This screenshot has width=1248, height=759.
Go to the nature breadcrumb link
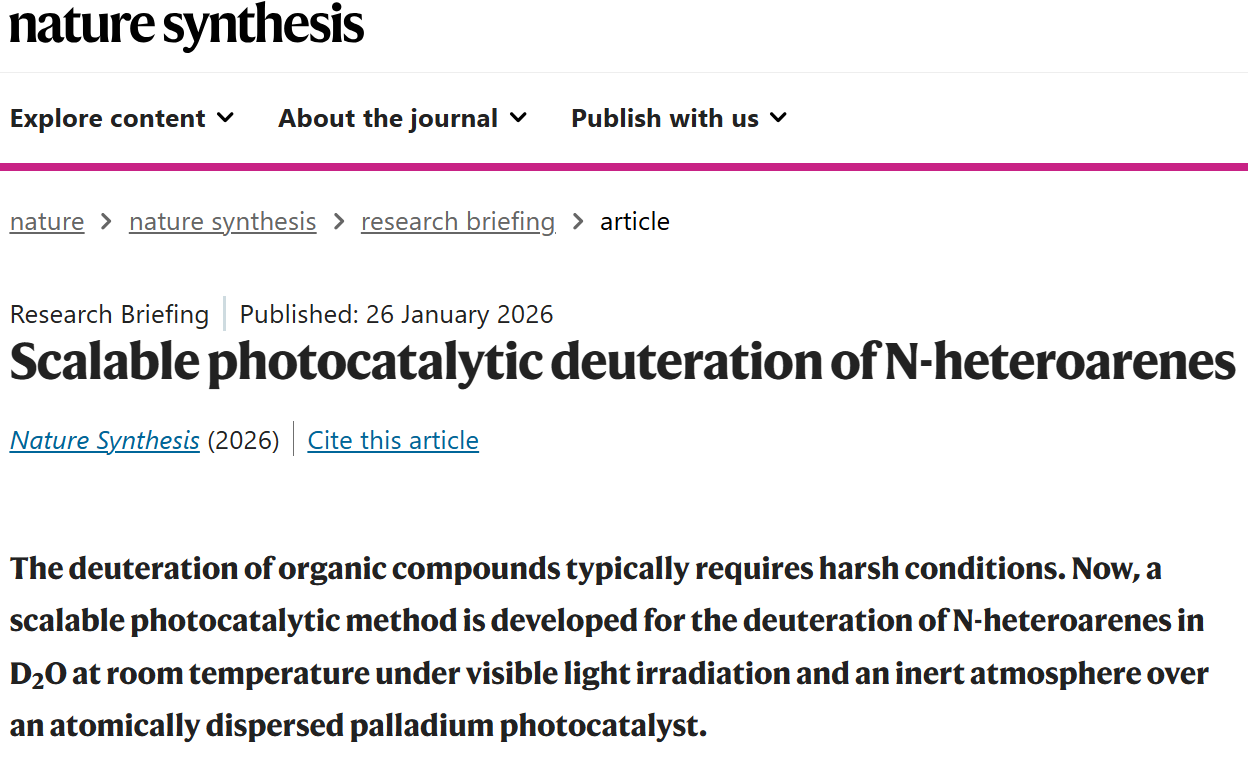click(x=47, y=221)
